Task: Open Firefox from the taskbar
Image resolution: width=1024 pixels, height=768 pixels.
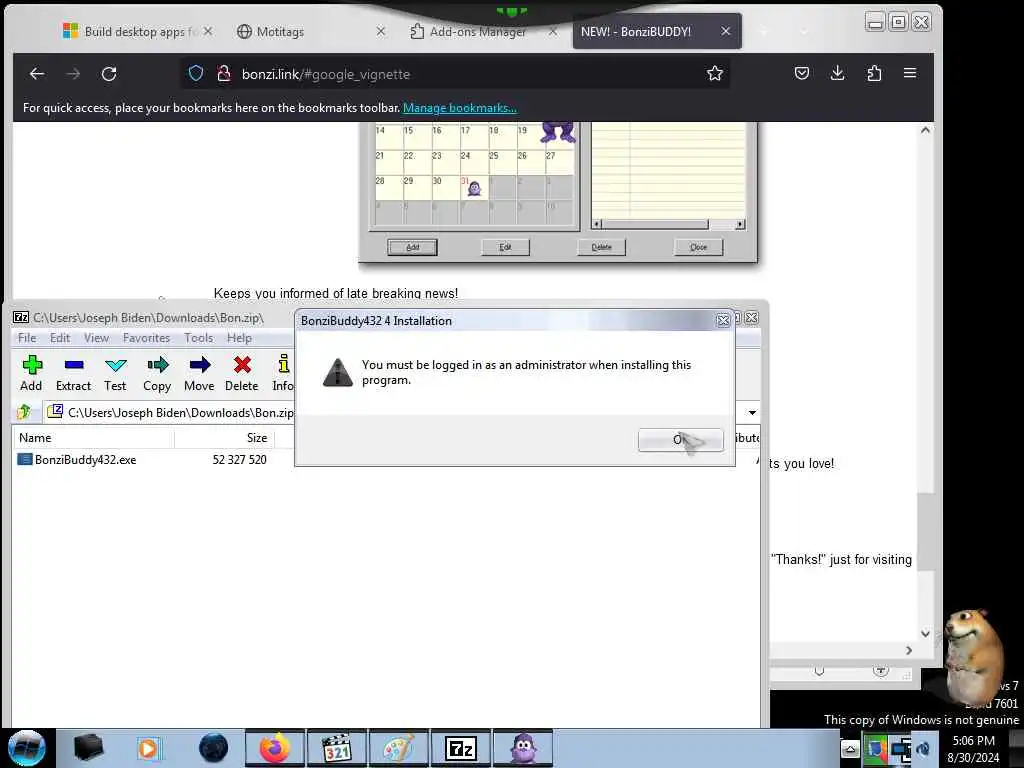Action: tap(275, 748)
